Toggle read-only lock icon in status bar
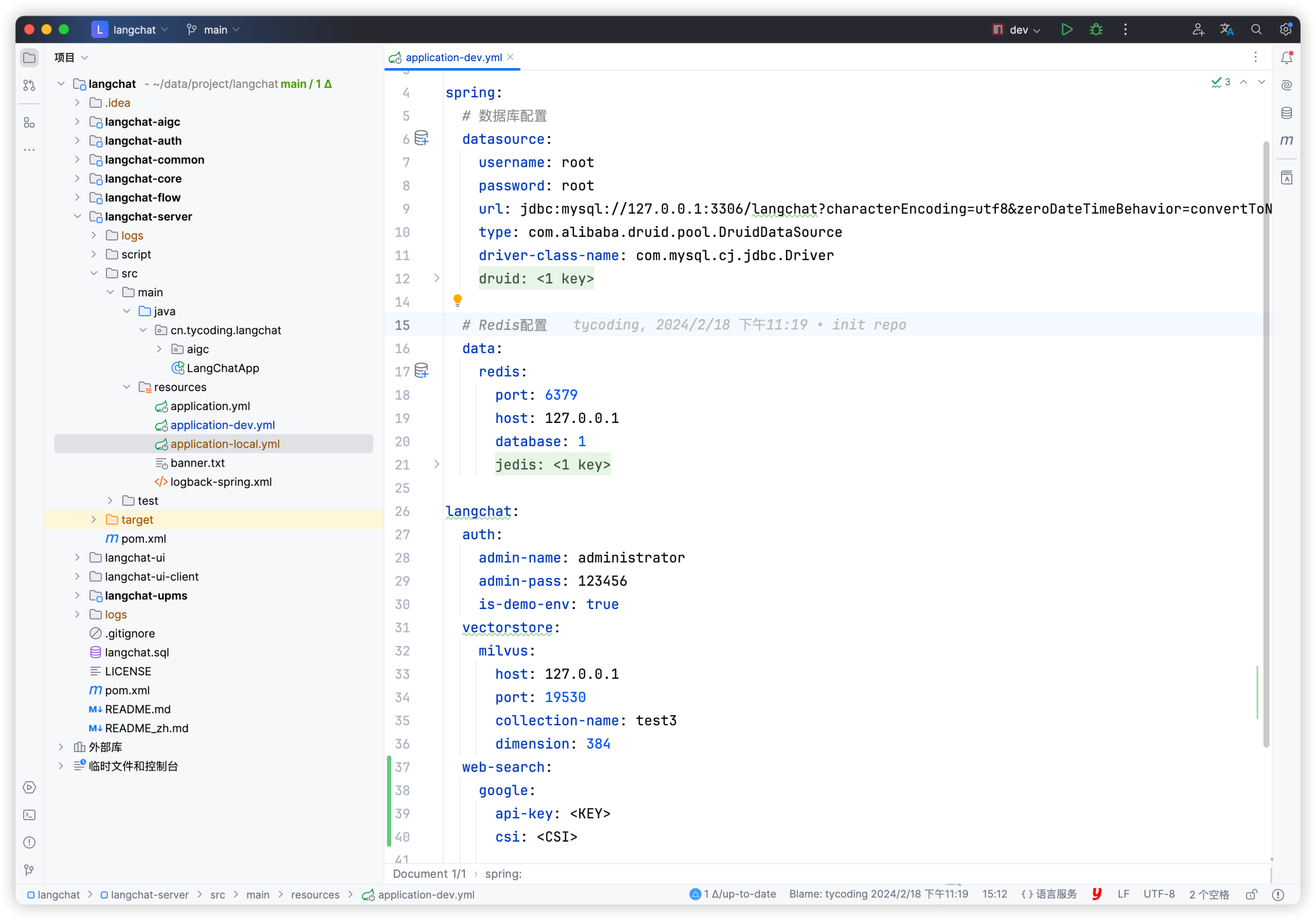Viewport: 1316px width, 920px height. (x=1251, y=894)
